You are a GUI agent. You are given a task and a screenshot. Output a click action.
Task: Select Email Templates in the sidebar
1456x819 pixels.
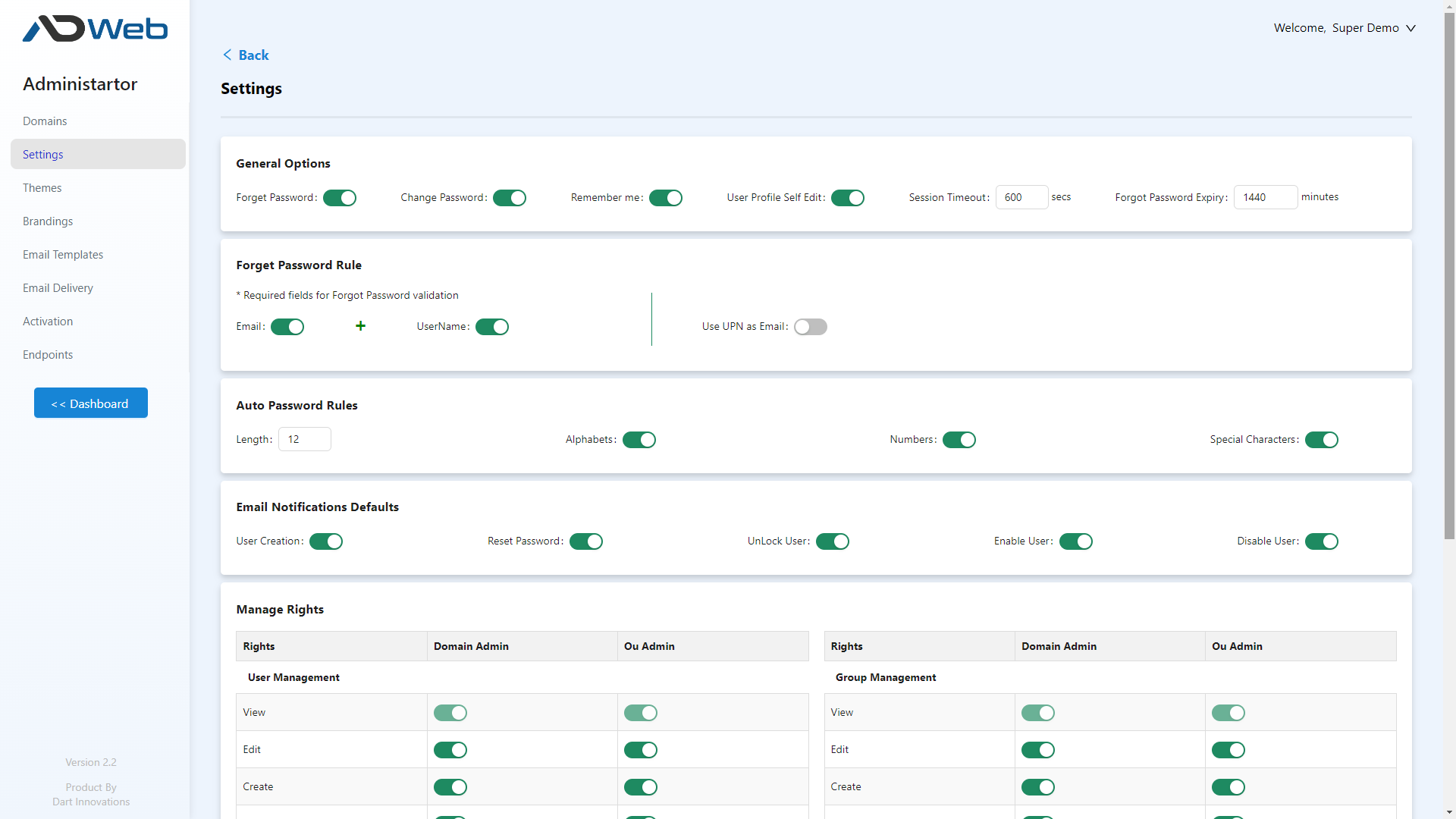[63, 254]
